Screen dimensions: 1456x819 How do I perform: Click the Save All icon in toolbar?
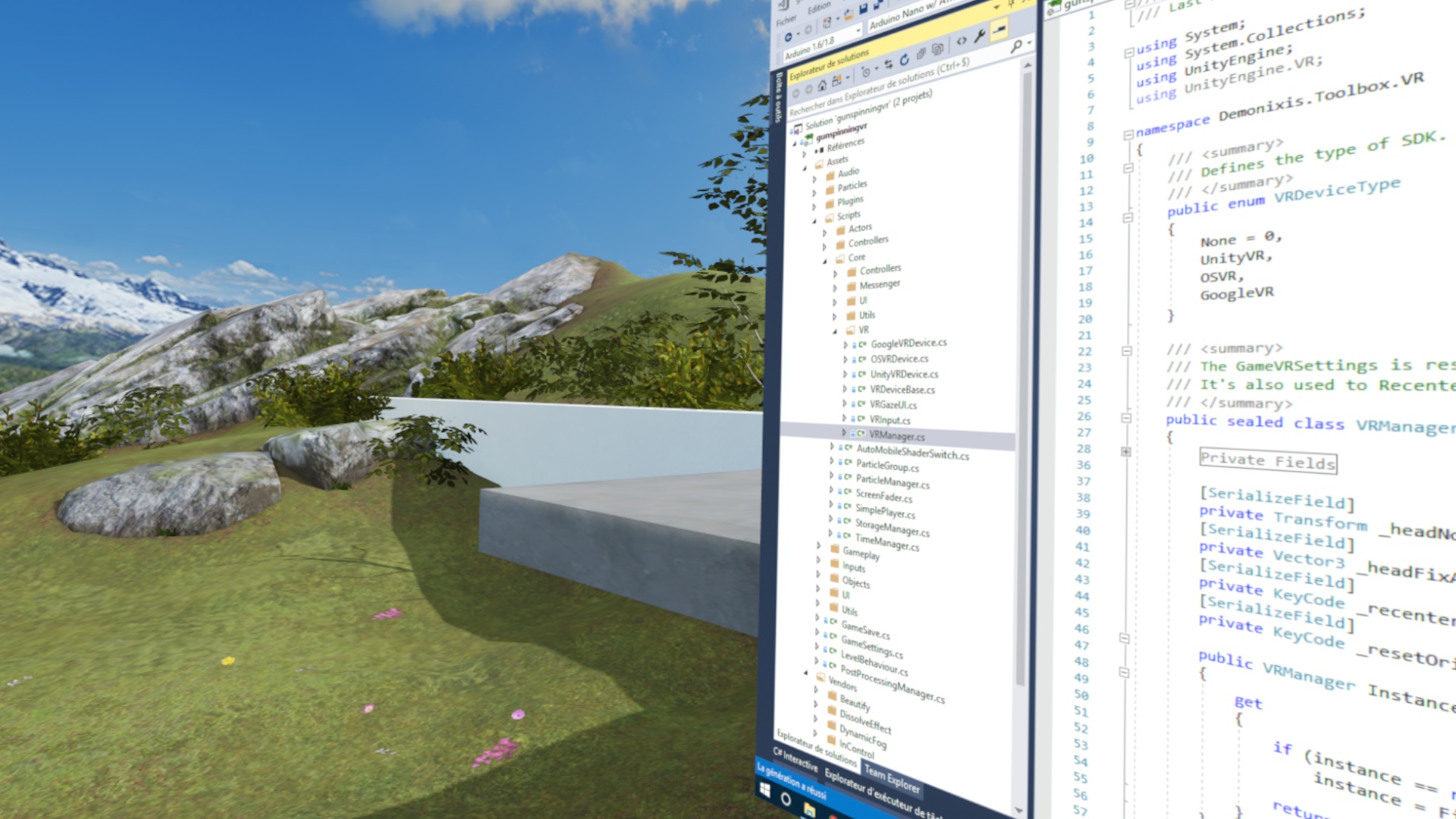click(x=877, y=5)
